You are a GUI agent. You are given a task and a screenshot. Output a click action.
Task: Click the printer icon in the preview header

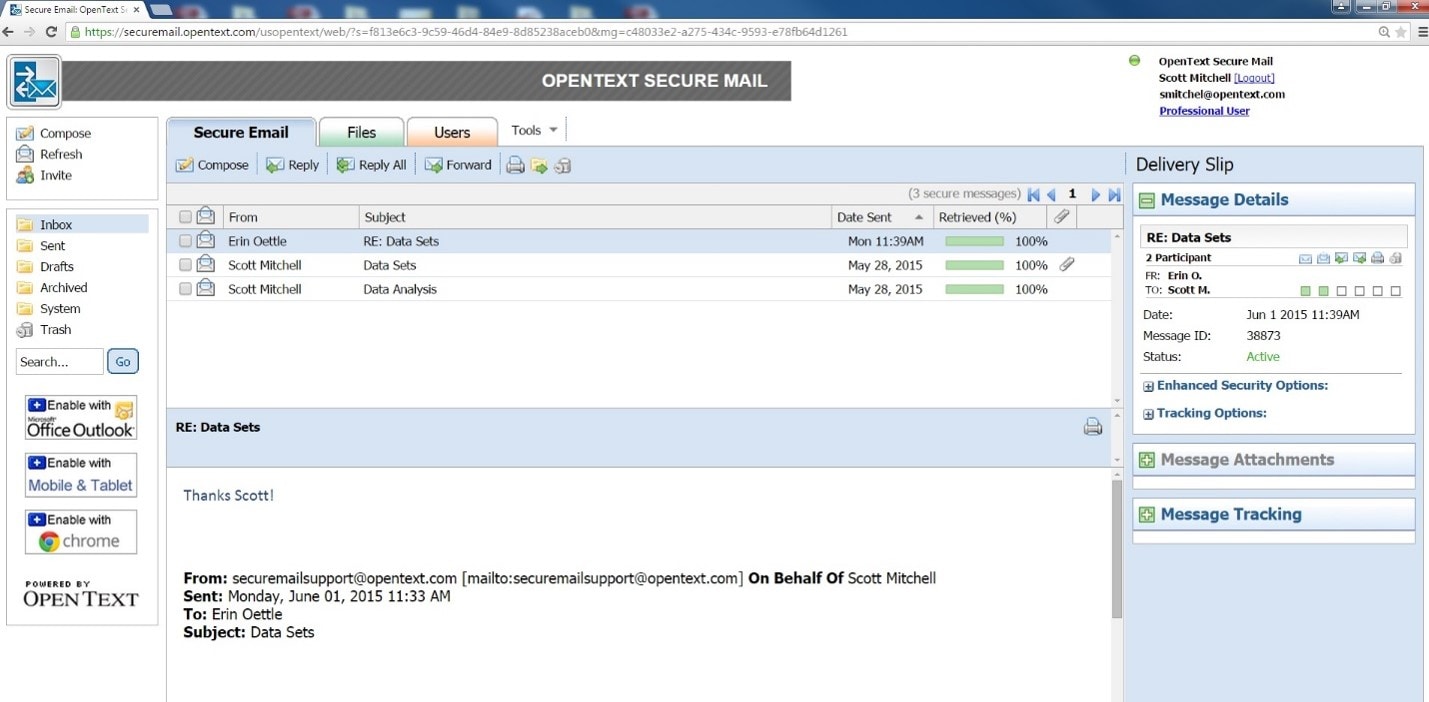[1093, 427]
